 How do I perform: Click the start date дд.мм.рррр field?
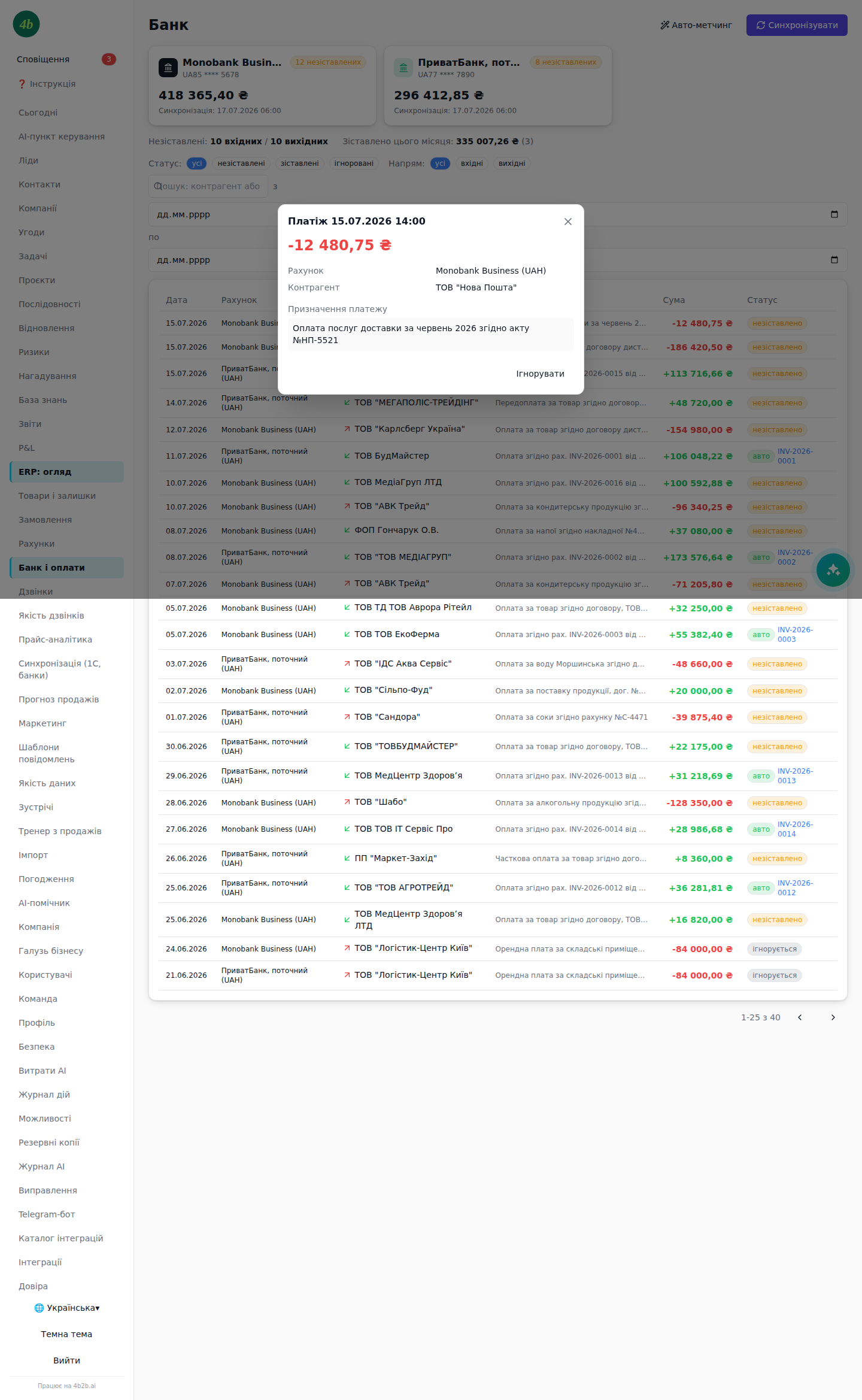coord(497,214)
